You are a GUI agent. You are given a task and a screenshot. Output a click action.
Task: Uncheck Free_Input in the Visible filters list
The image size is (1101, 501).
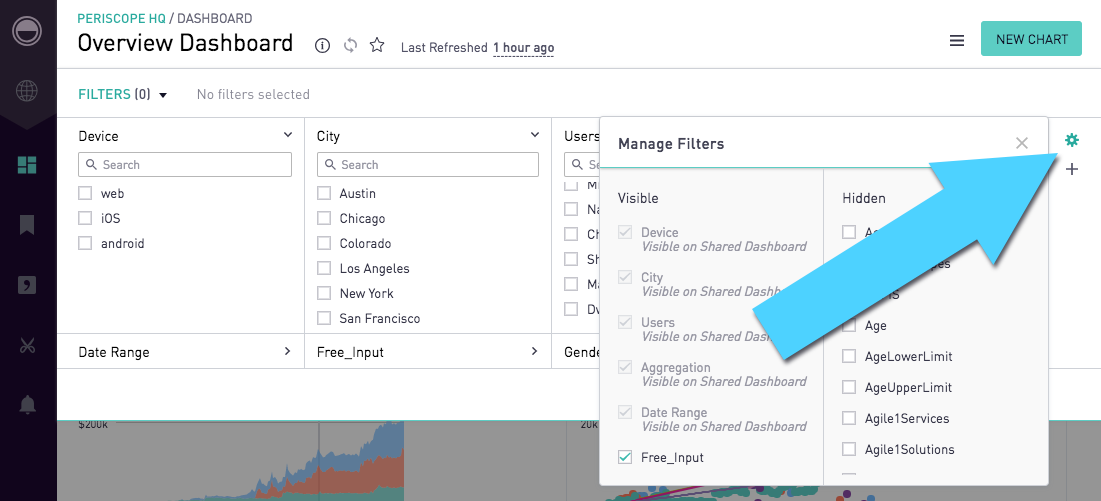coord(625,457)
